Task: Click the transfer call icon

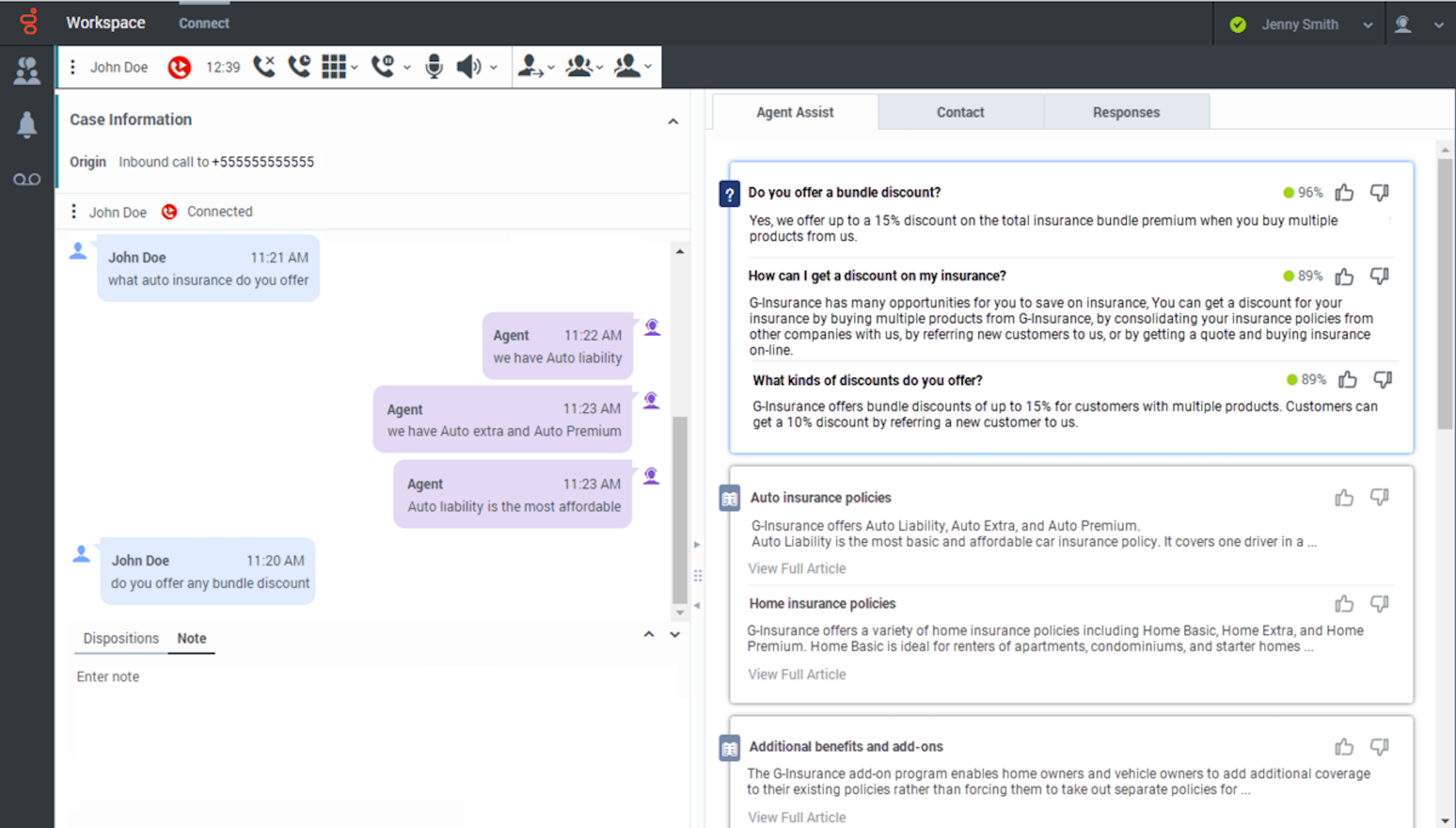Action: [530, 67]
